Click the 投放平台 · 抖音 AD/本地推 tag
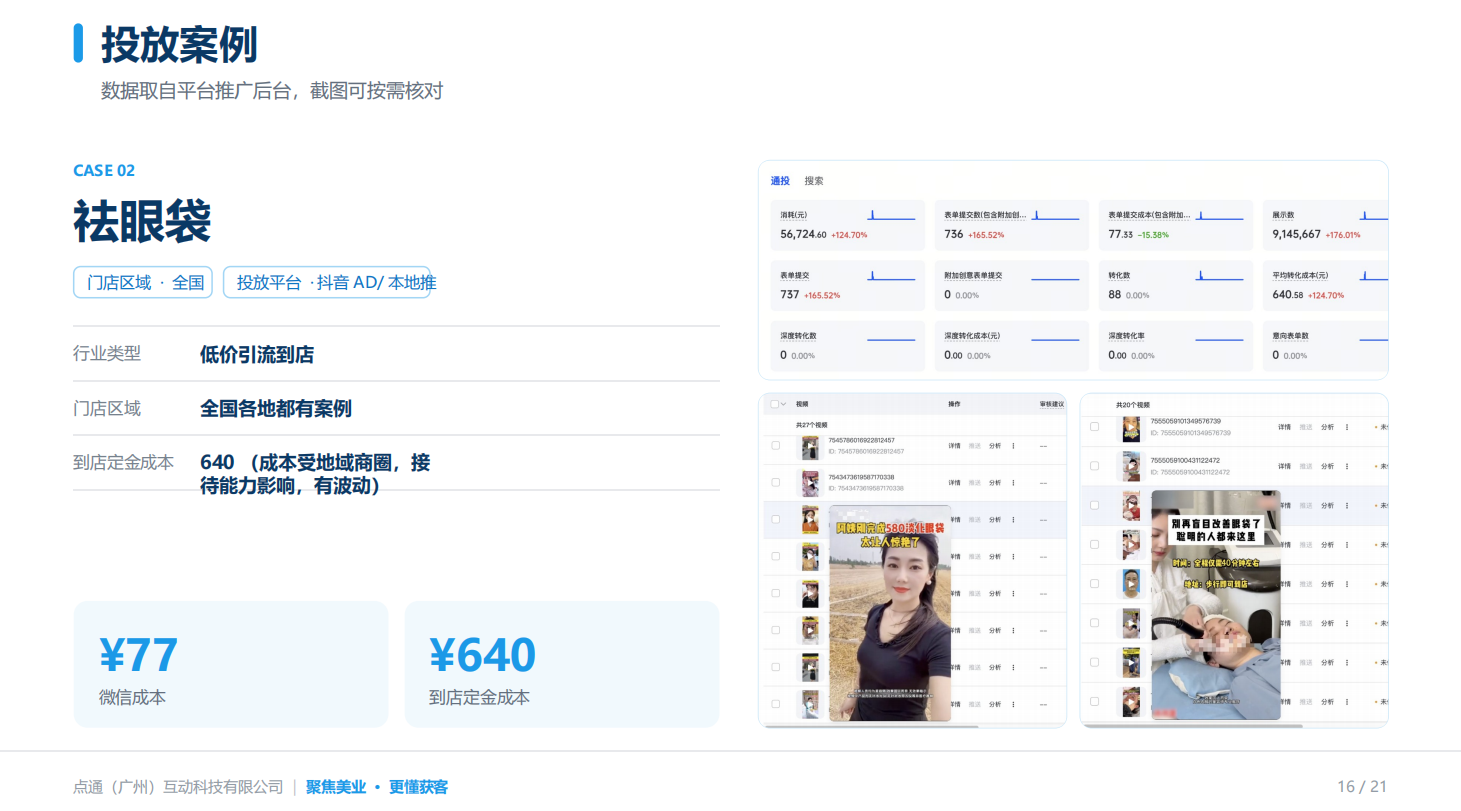The image size is (1461, 811). tap(327, 282)
